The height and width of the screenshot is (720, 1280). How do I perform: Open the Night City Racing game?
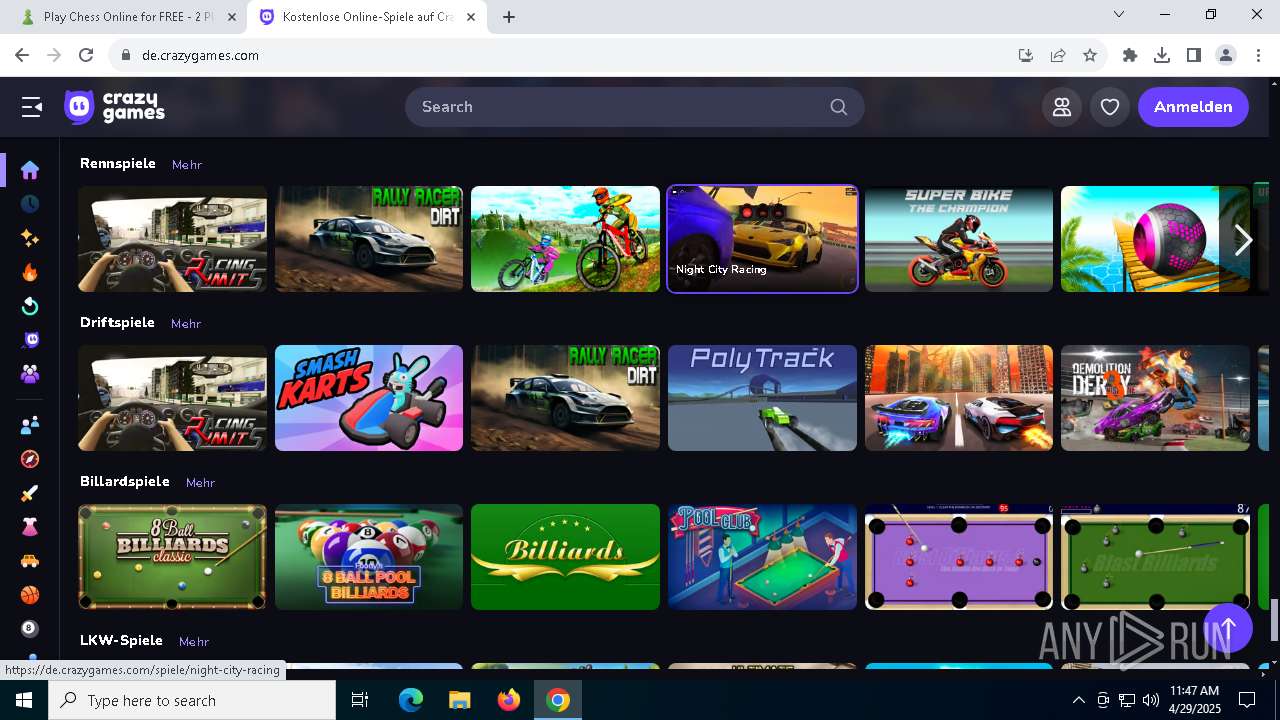point(762,239)
